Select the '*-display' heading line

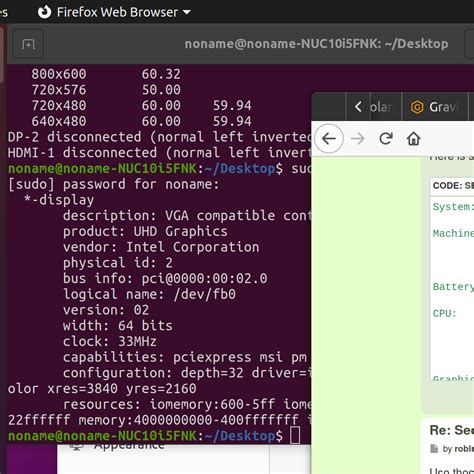click(59, 200)
